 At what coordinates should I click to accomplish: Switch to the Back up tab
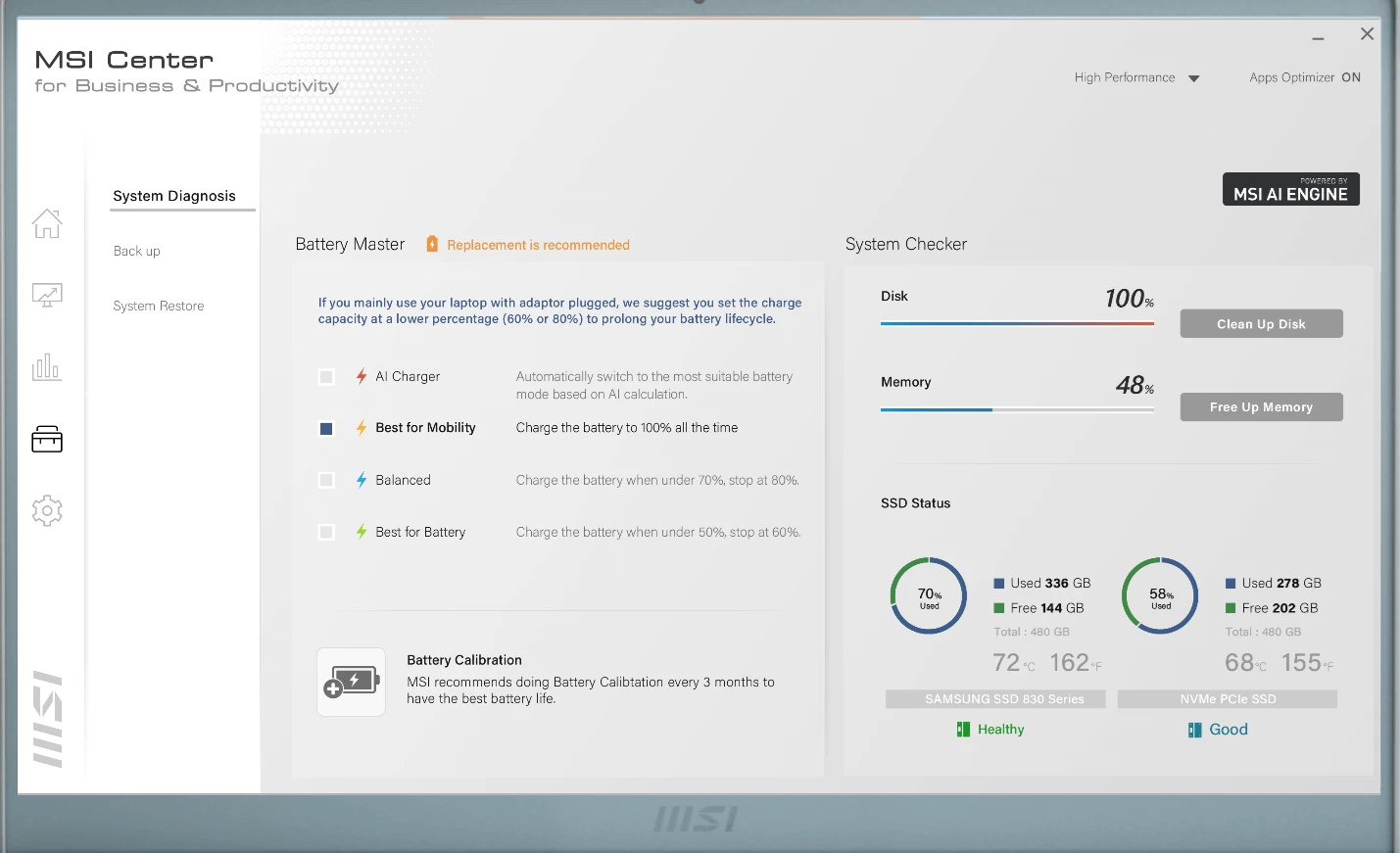[x=137, y=251]
